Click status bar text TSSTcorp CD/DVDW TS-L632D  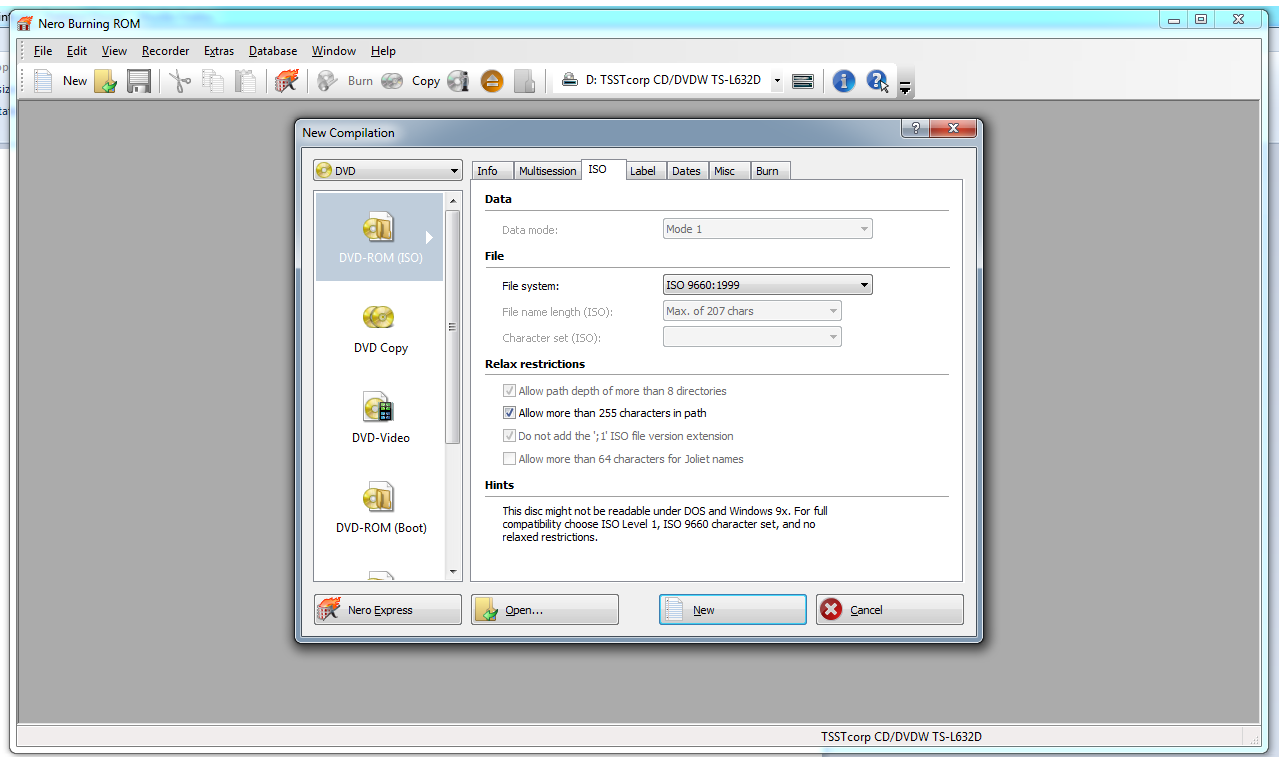[x=901, y=737]
